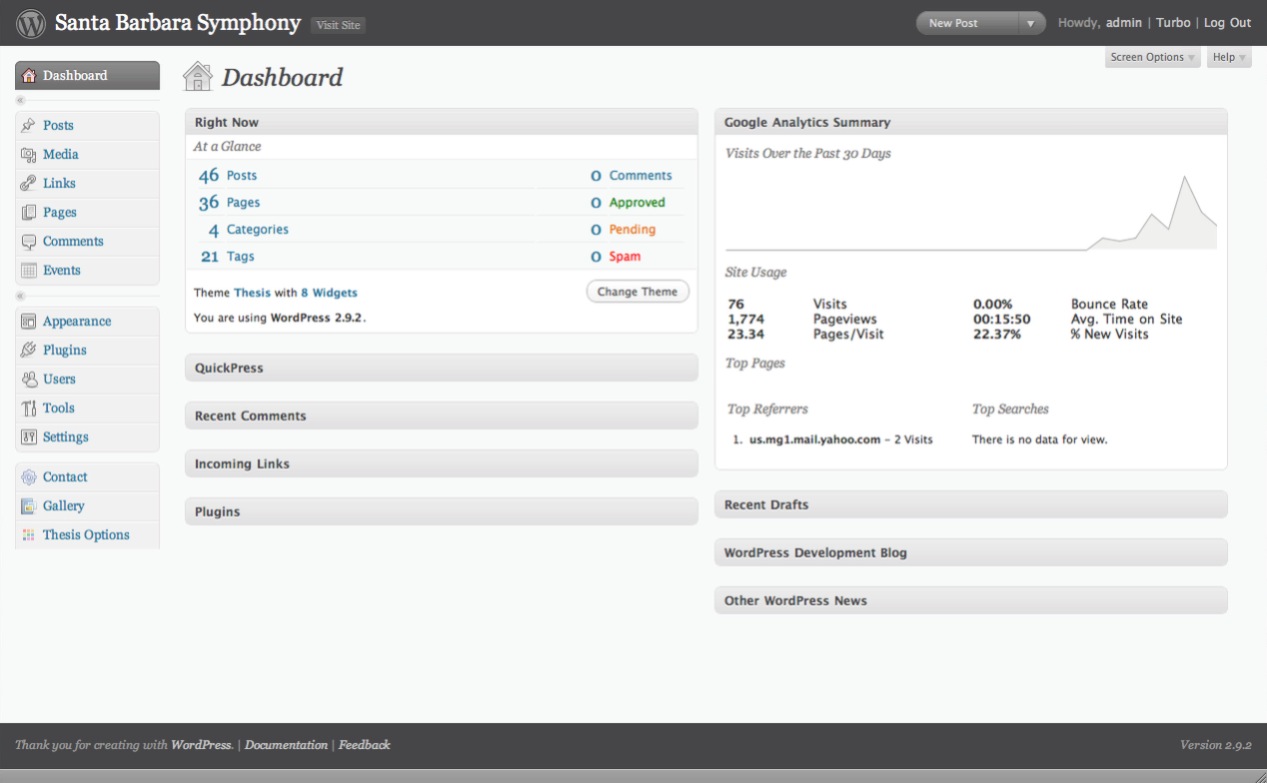Image resolution: width=1267 pixels, height=783 pixels.
Task: Open the Pending comments link
Action: tap(632, 230)
